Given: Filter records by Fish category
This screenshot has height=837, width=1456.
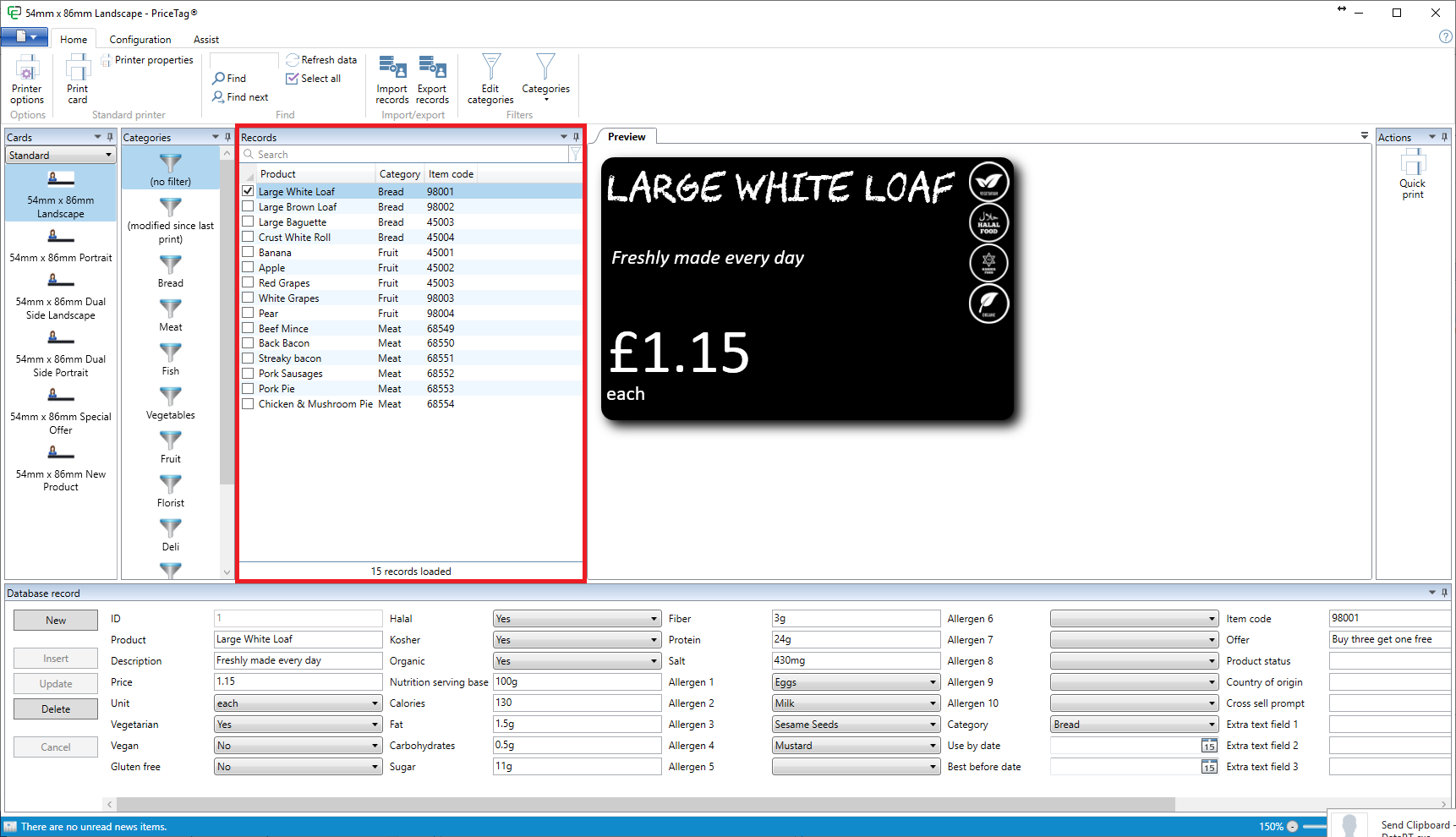Looking at the screenshot, I should point(171,359).
